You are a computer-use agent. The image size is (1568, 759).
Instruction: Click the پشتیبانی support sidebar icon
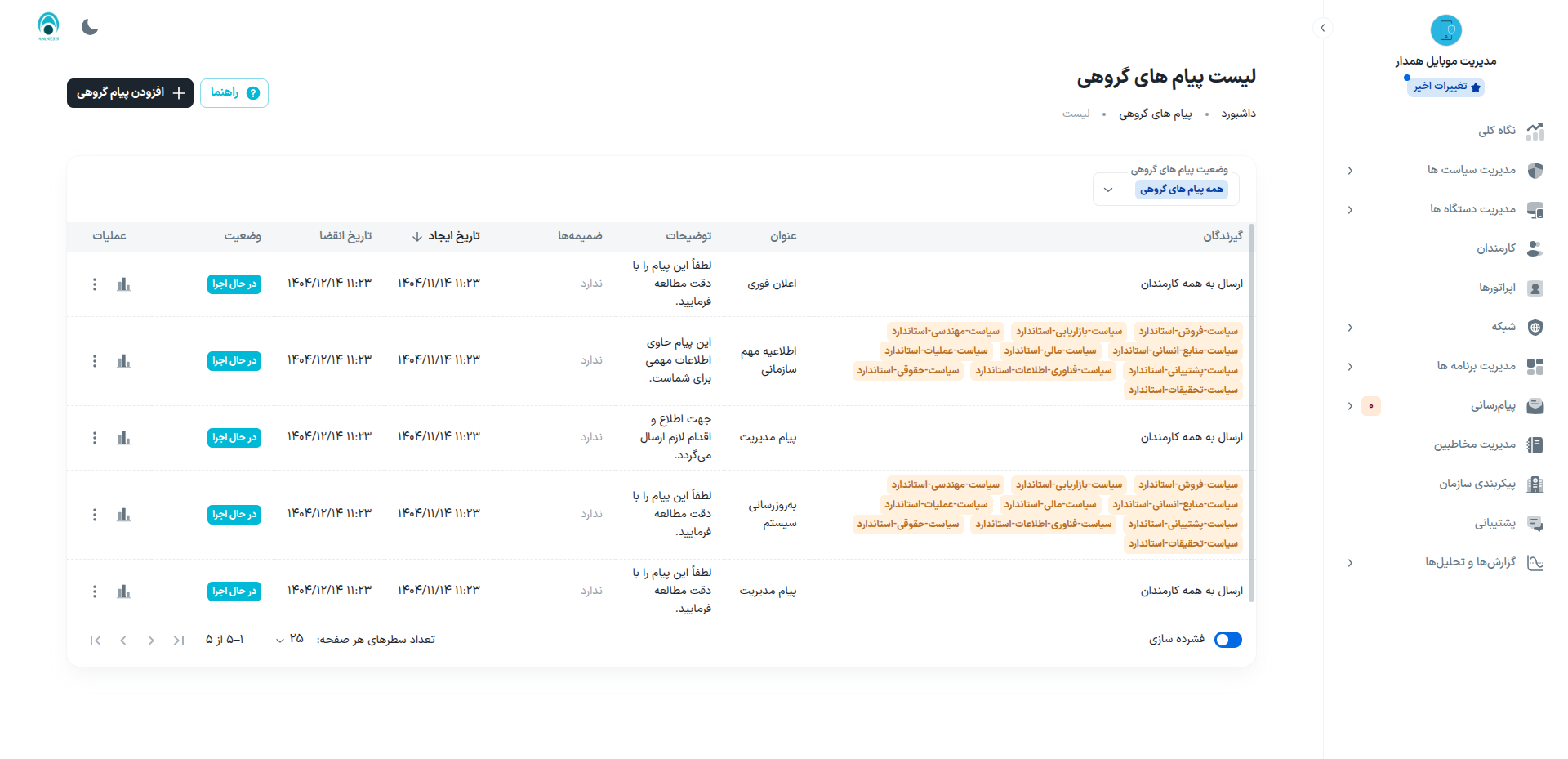1535,524
